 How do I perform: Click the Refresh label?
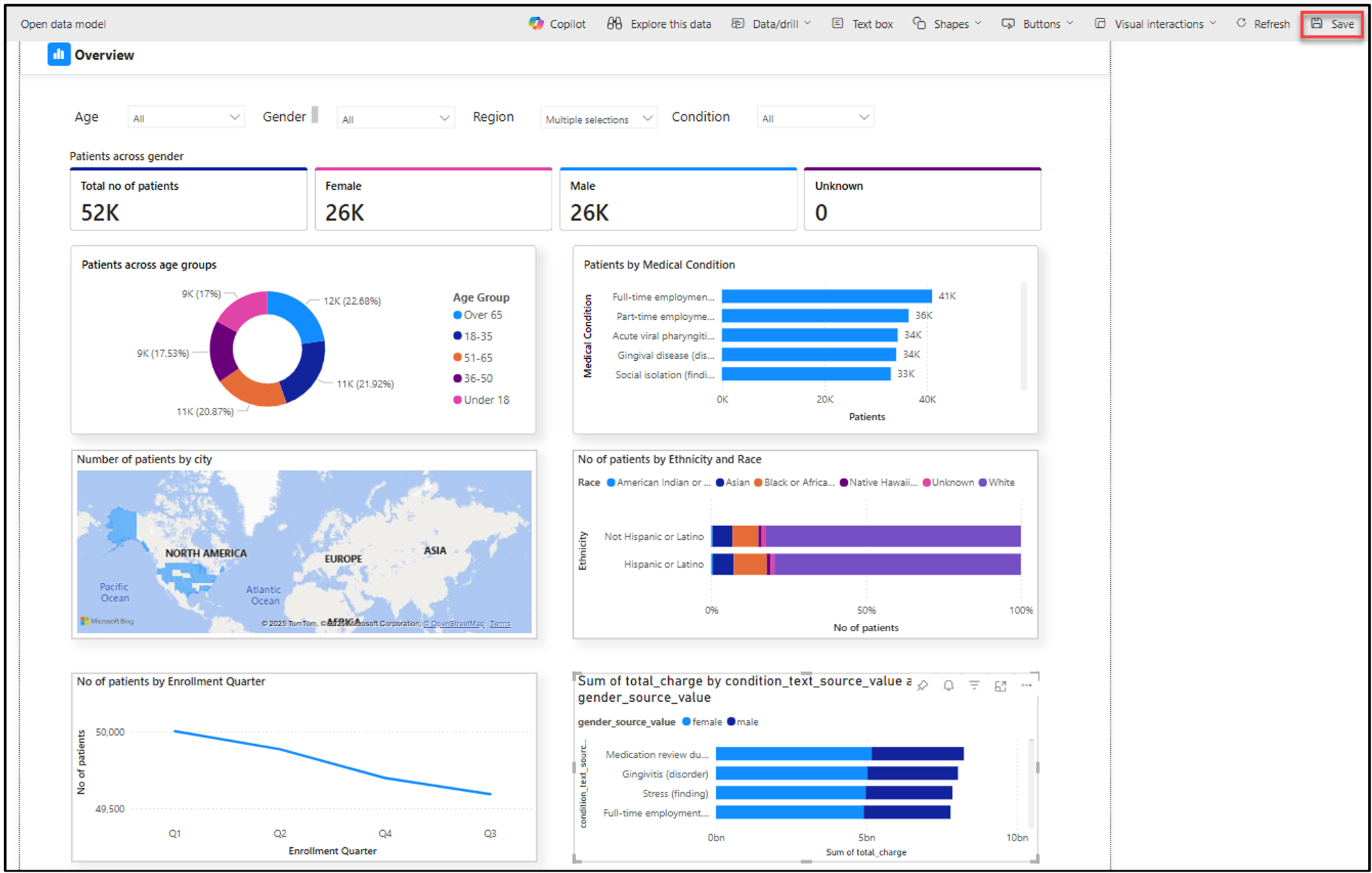click(x=1272, y=24)
